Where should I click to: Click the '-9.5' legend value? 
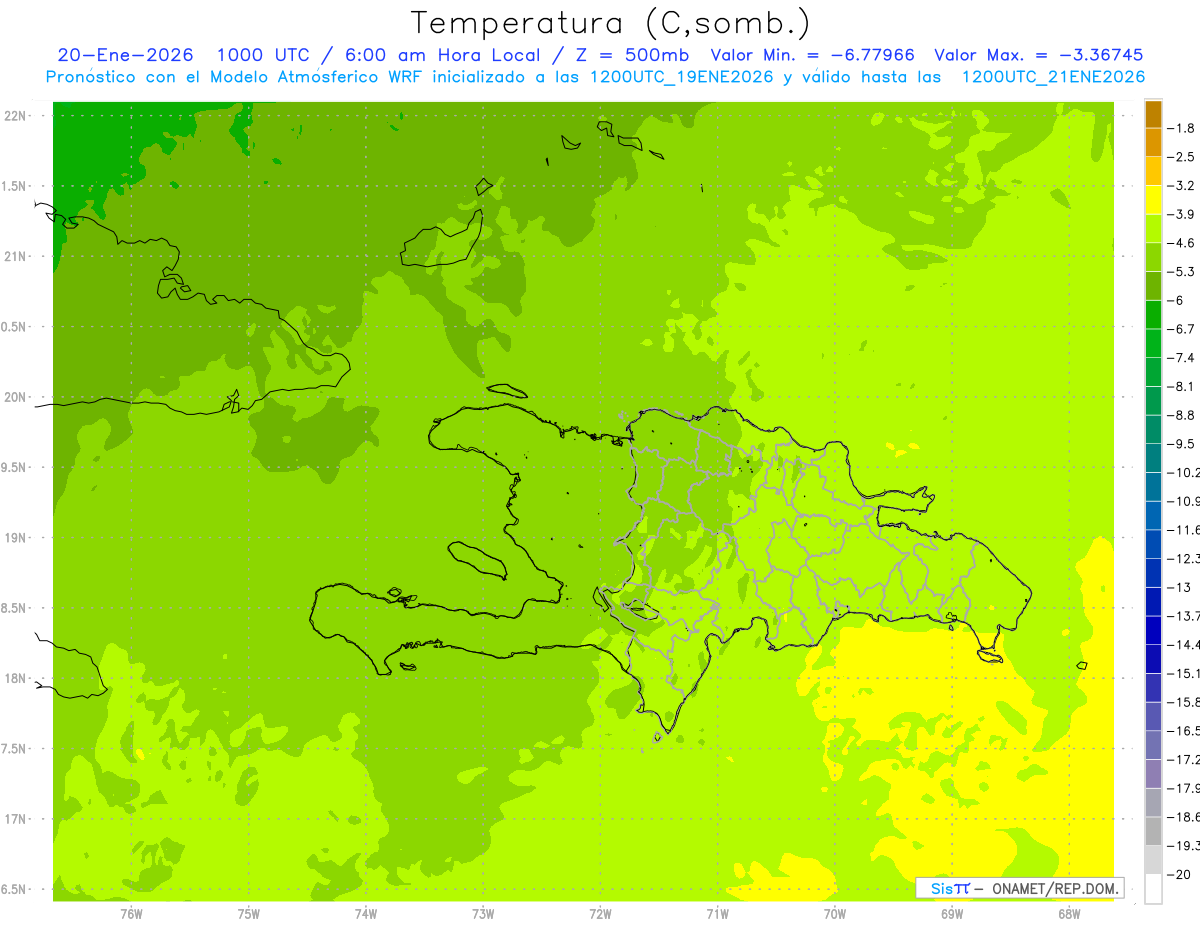click(1181, 443)
